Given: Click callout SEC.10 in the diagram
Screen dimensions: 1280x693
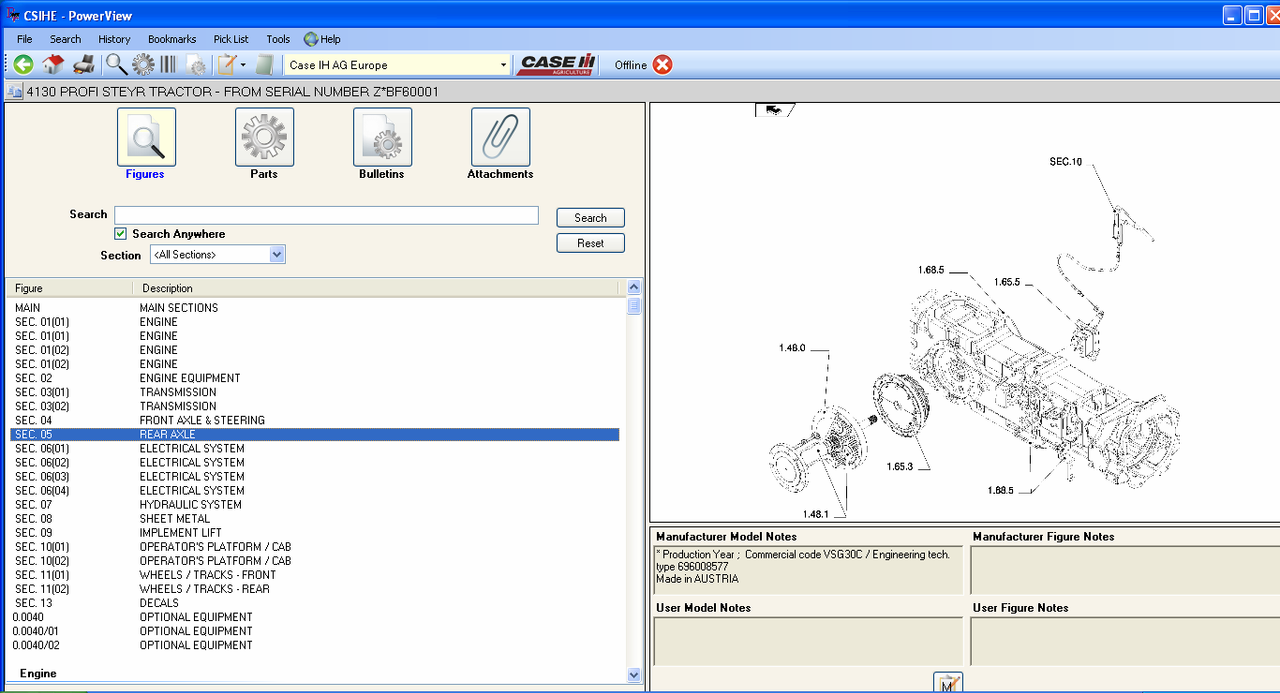Looking at the screenshot, I should coord(1065,161).
